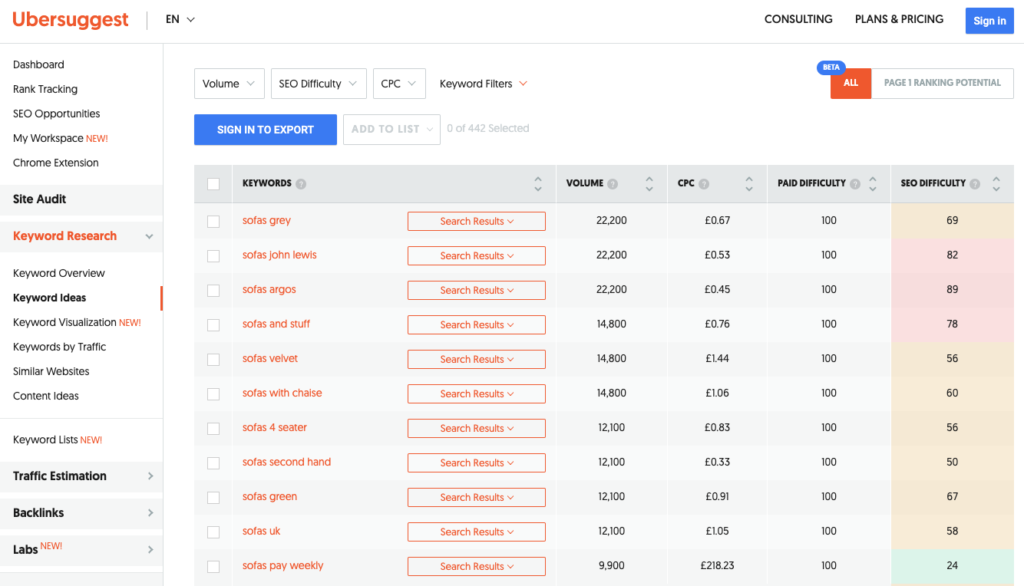Open the sofas with chaise keyword link
1024x586 pixels.
[x=282, y=393]
